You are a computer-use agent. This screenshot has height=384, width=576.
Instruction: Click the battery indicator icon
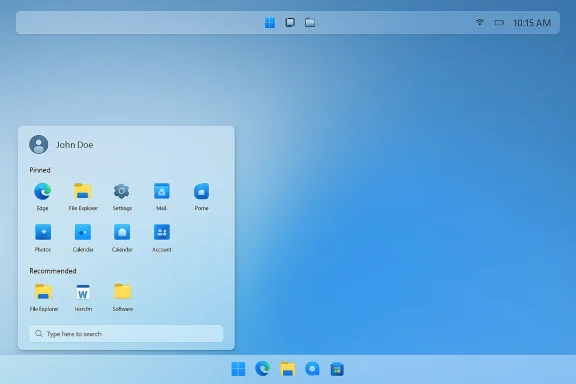499,23
